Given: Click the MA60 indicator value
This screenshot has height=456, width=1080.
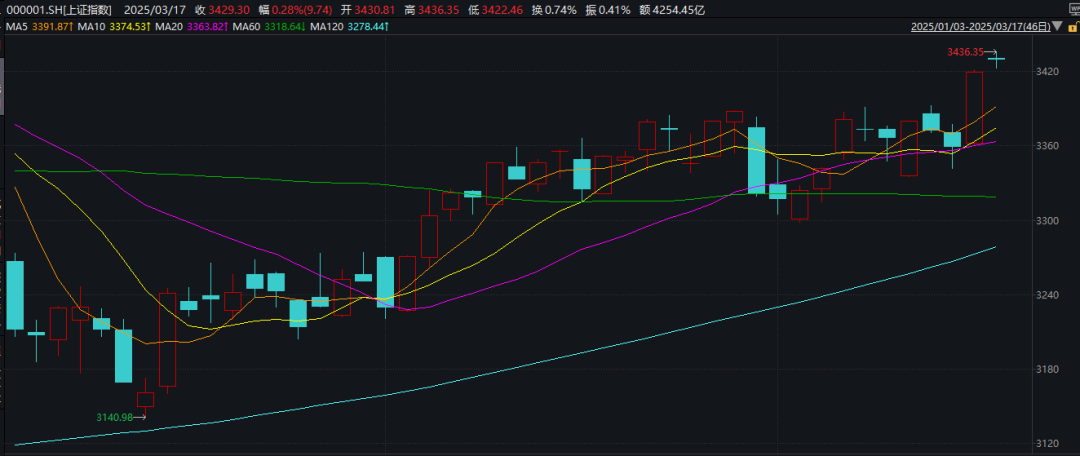Looking at the screenshot, I should 278,26.
